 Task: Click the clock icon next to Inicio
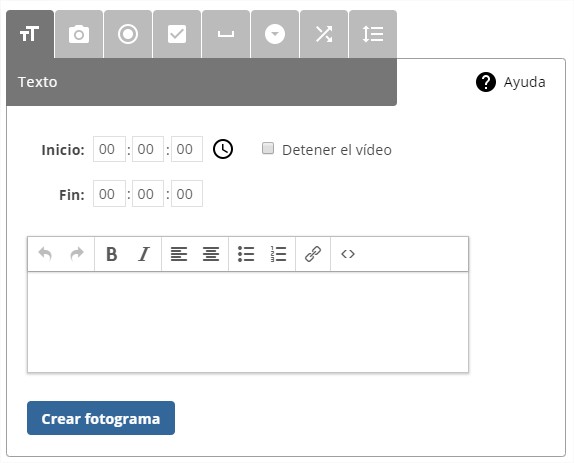(223, 149)
